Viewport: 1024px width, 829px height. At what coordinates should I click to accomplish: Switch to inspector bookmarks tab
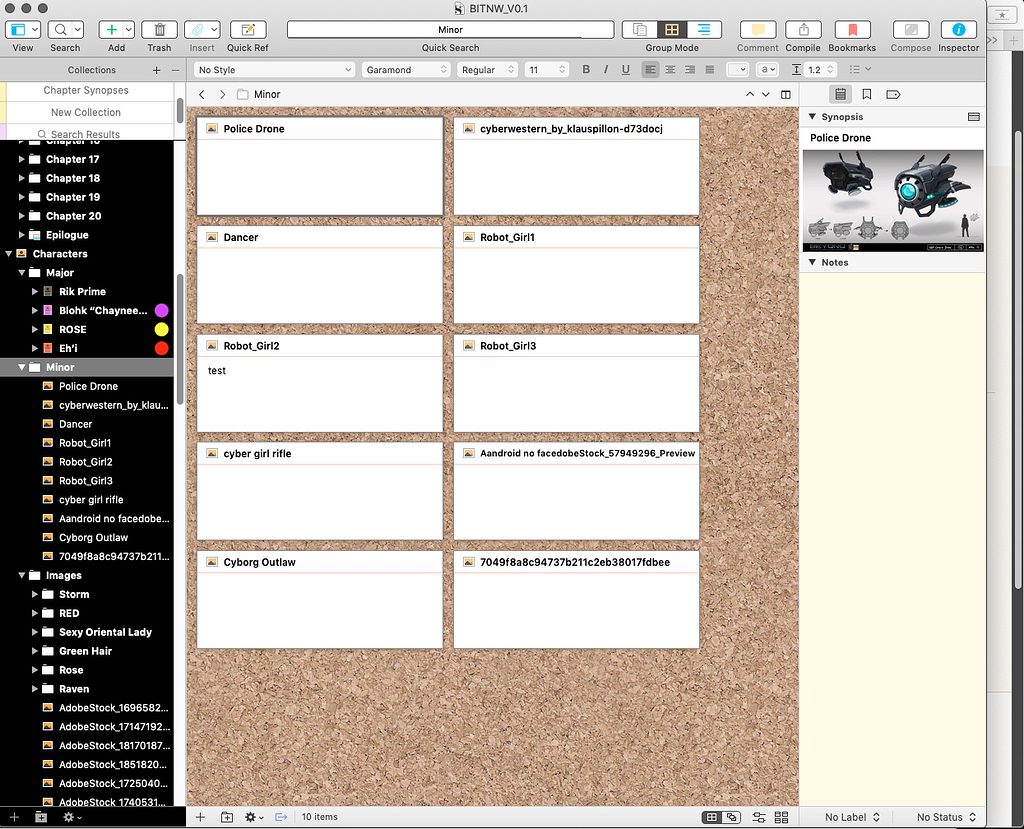coord(866,94)
